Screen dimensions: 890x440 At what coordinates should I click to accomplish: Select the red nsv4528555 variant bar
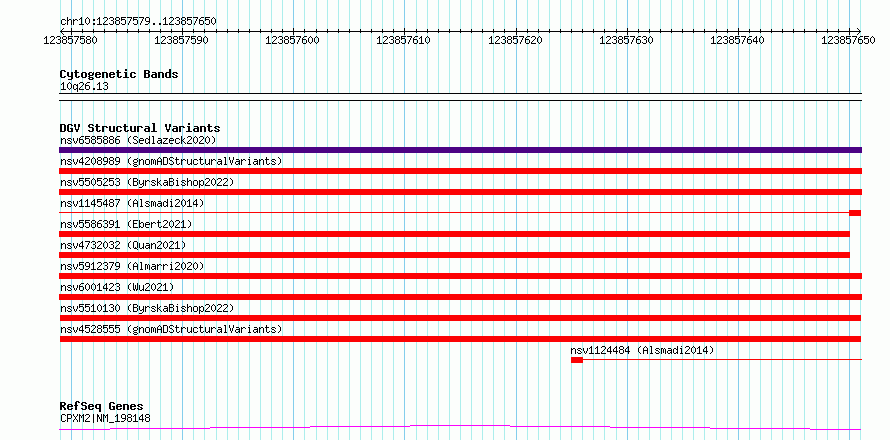click(460, 339)
